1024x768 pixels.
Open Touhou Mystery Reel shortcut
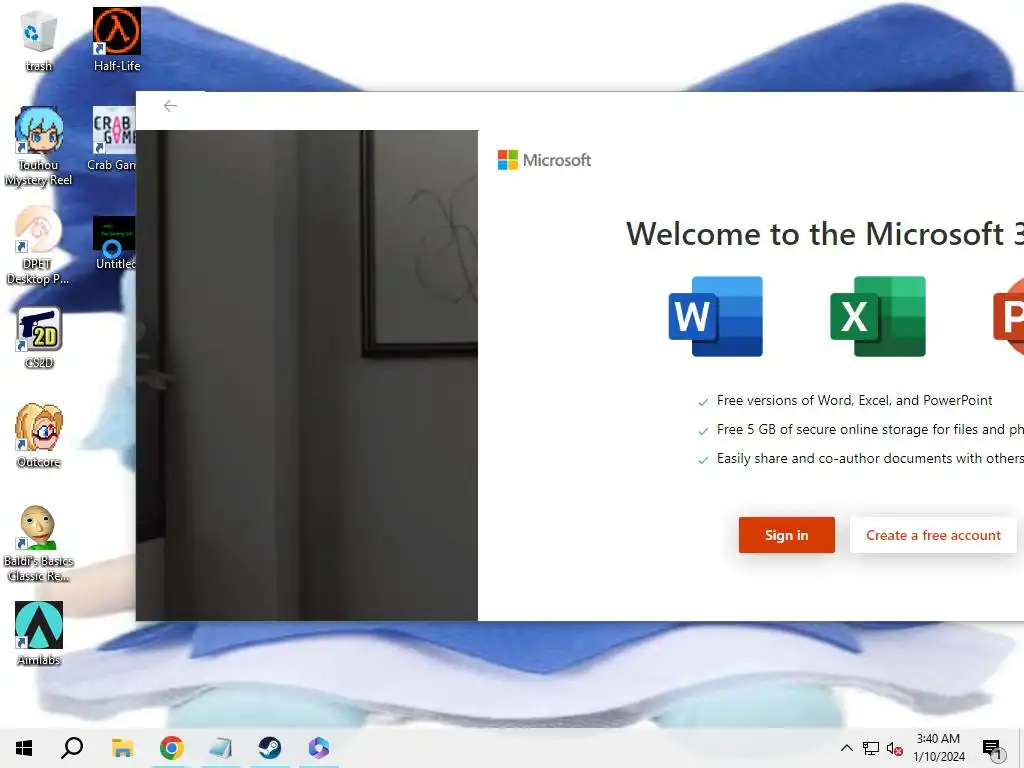pyautogui.click(x=39, y=148)
